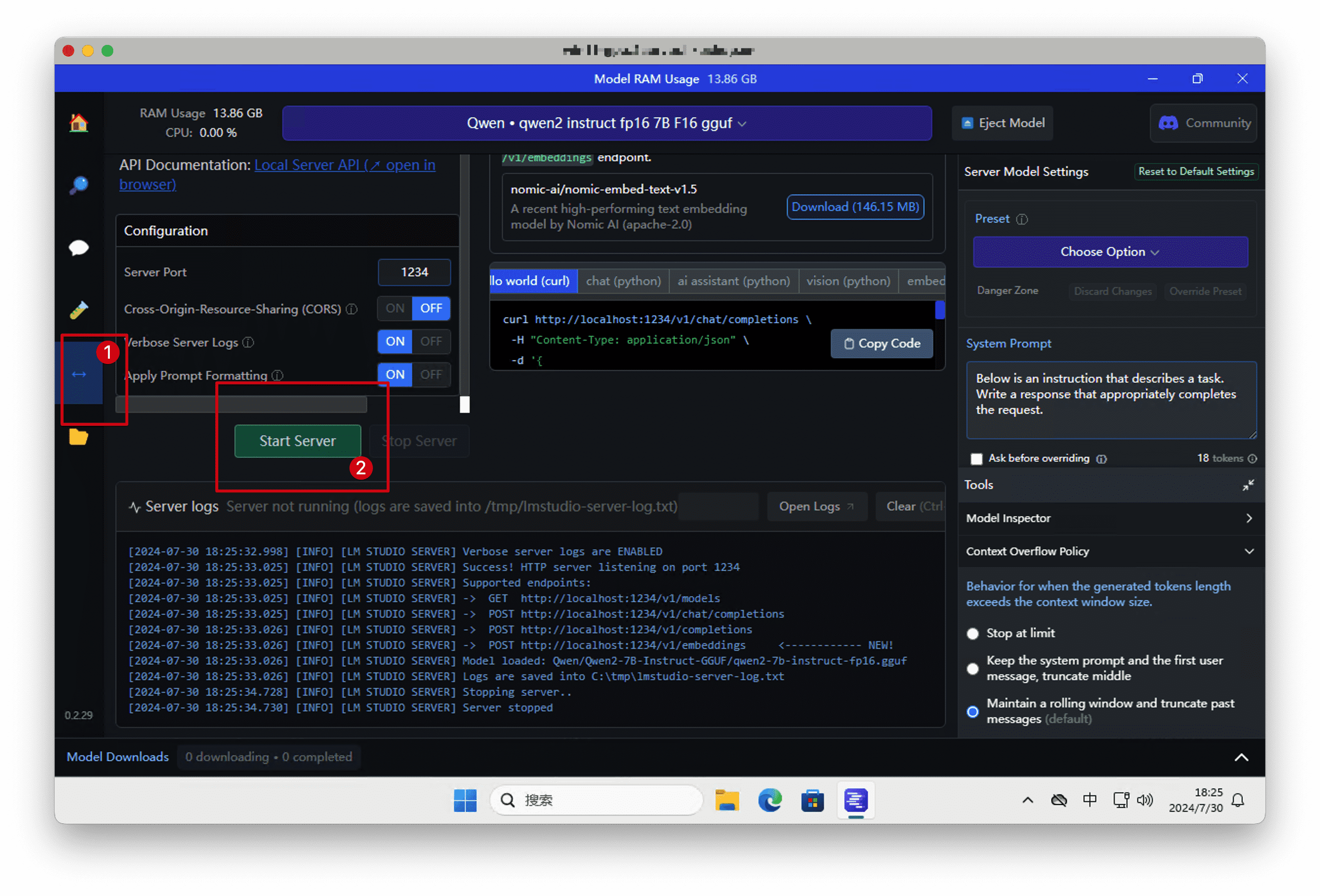
Task: Switch to the ai assistant (python) tab
Action: (733, 281)
